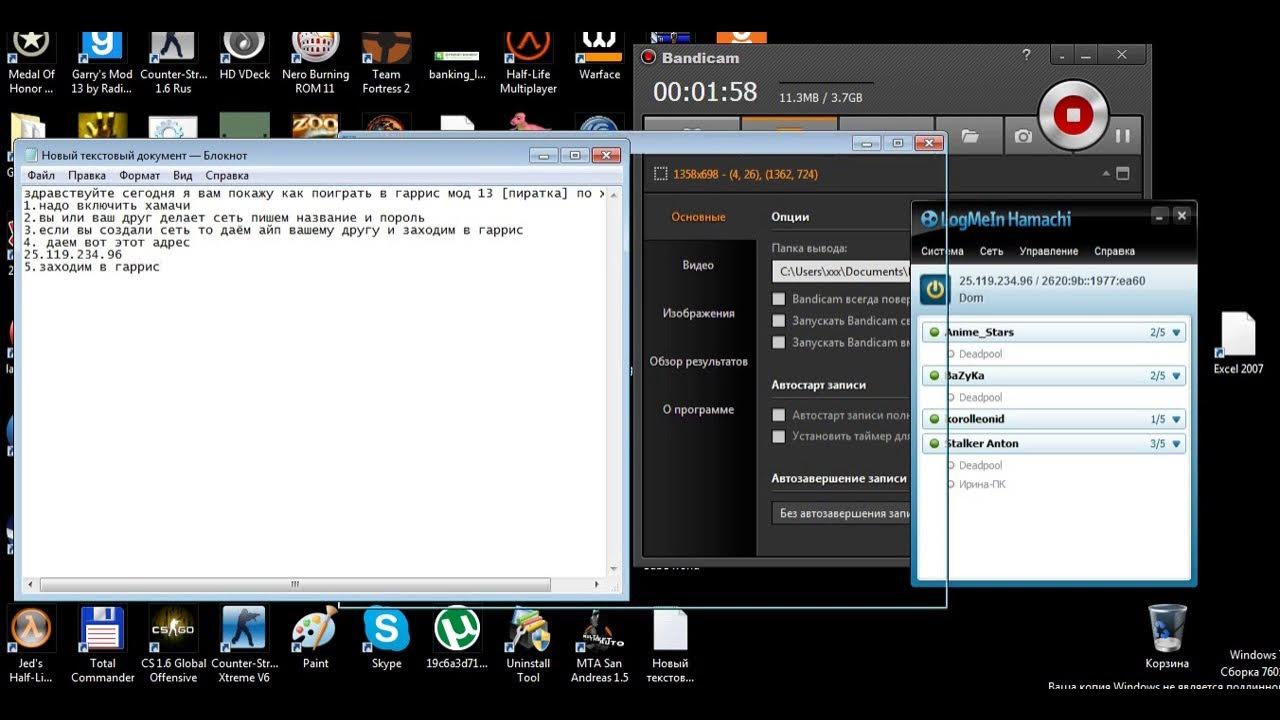Viewport: 1280px width, 720px height.
Task: Switch to Bandicam Основные tab
Action: (698, 217)
